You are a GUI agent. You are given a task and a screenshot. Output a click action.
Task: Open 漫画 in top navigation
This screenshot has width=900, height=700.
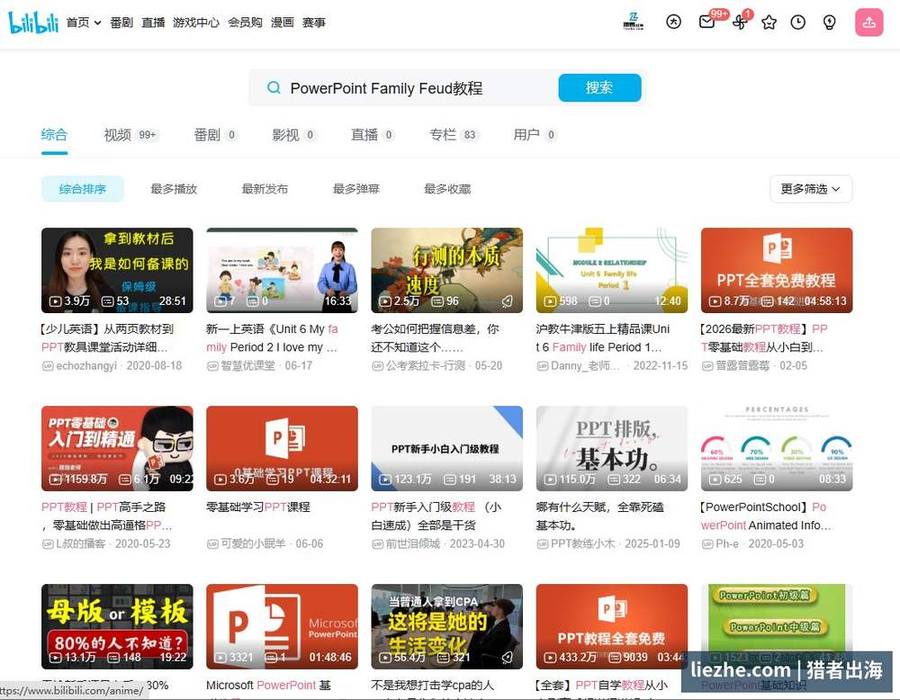pos(282,22)
